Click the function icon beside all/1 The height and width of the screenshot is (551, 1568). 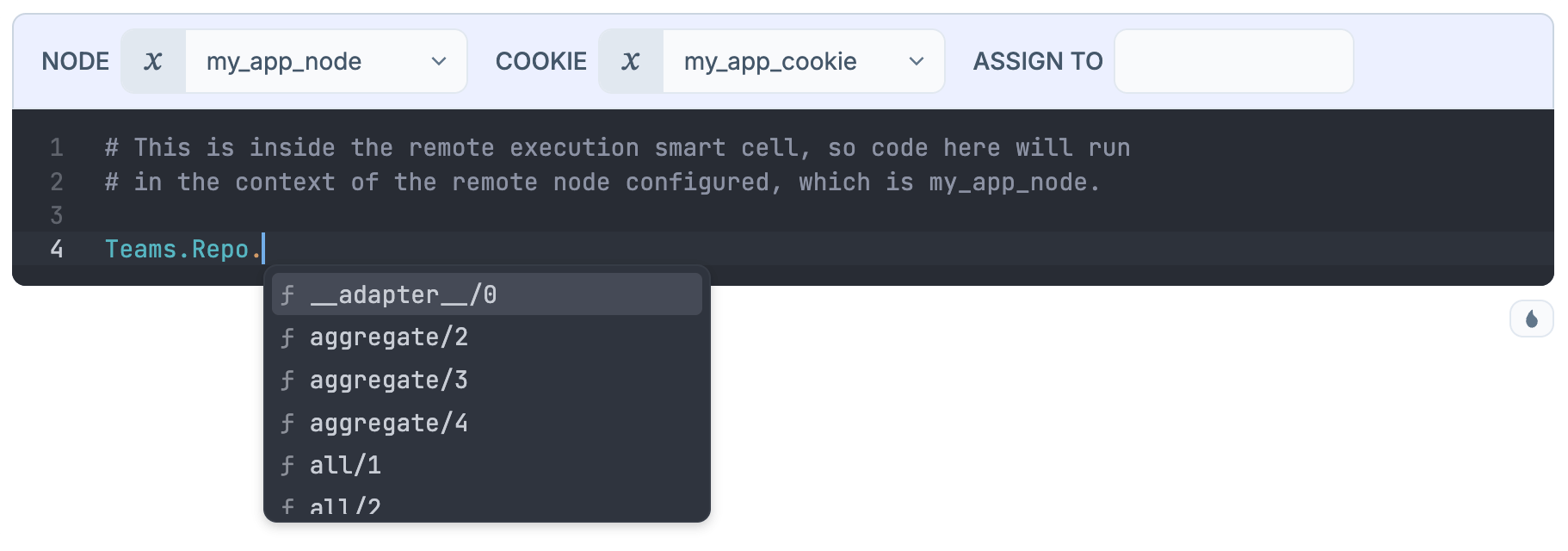[x=287, y=466]
